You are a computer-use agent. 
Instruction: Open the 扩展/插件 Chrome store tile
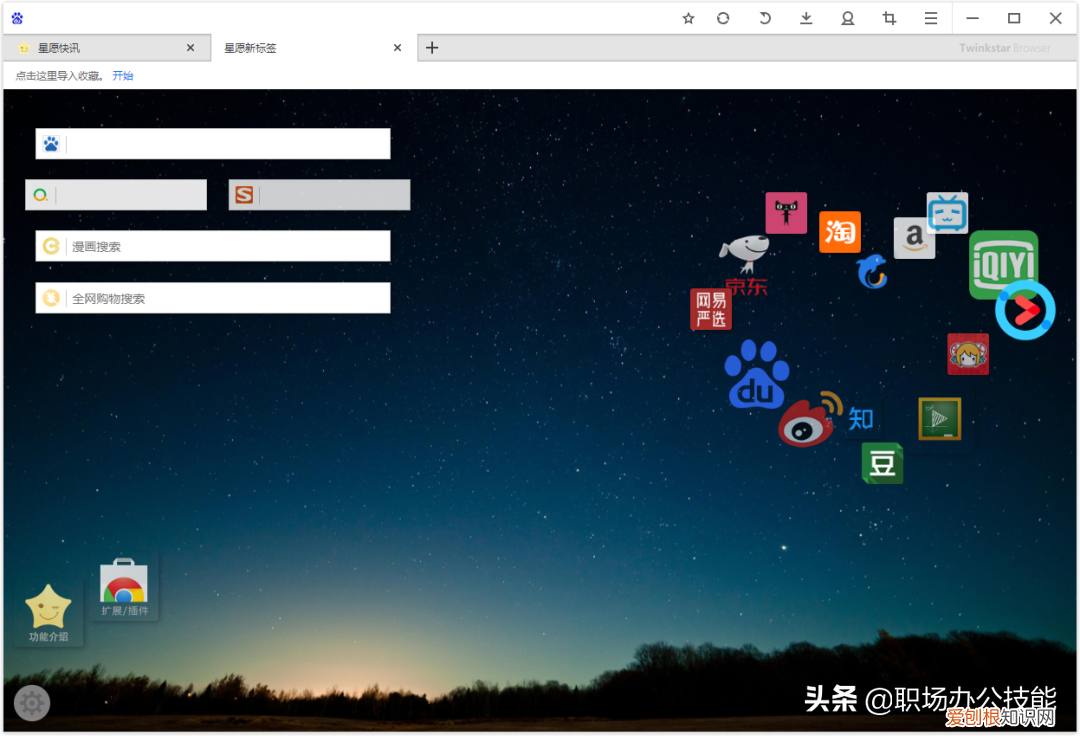click(x=124, y=588)
